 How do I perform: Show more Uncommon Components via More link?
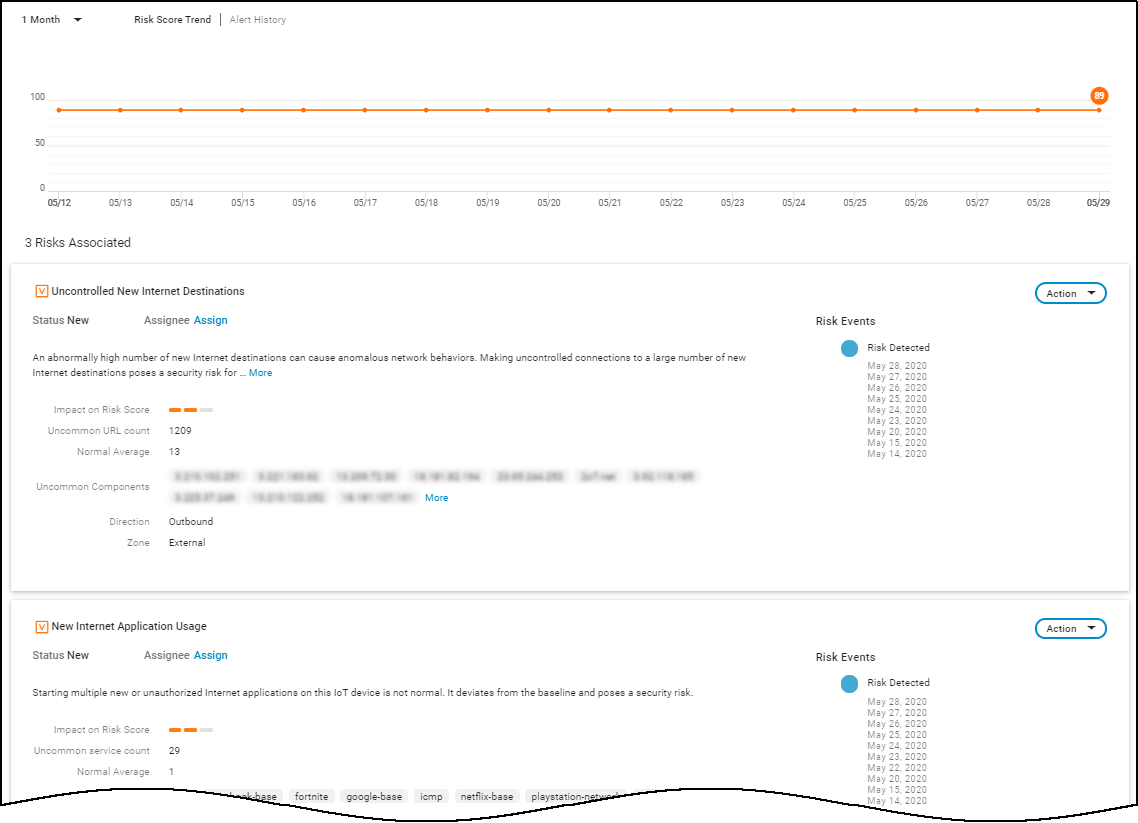436,498
